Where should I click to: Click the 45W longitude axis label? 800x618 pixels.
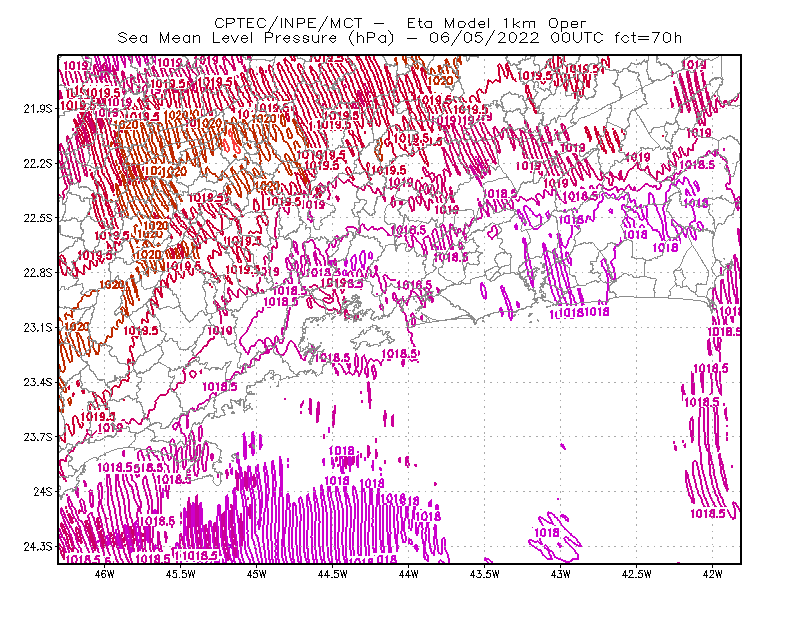(256, 574)
